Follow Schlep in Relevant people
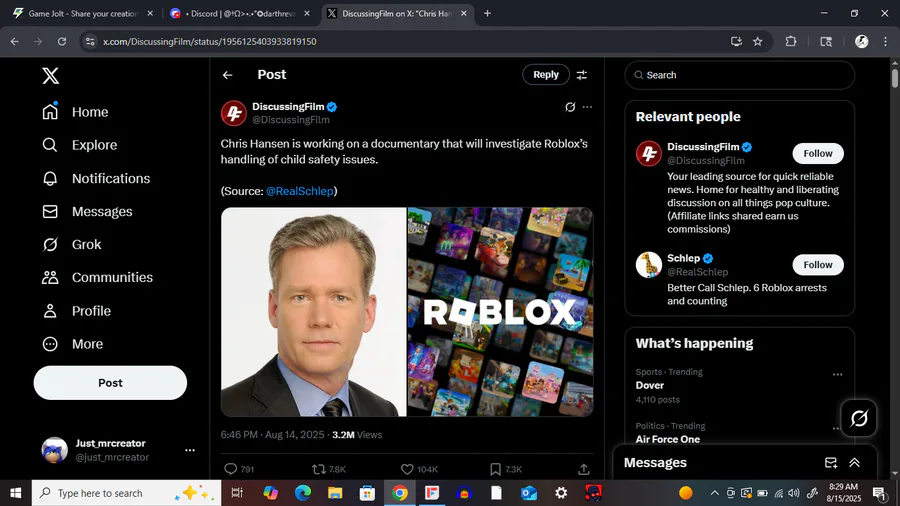This screenshot has height=506, width=900. [x=818, y=264]
